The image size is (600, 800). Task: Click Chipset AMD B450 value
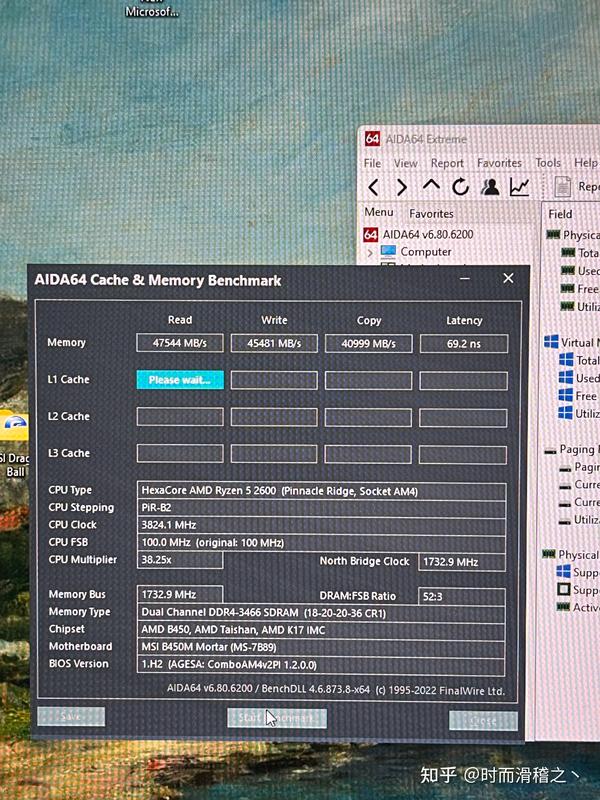[321, 630]
